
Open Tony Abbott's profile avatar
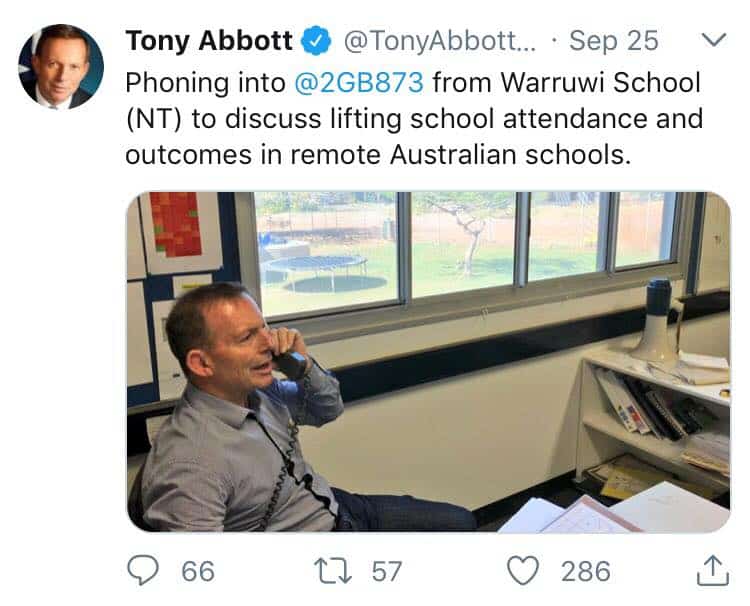[60, 67]
